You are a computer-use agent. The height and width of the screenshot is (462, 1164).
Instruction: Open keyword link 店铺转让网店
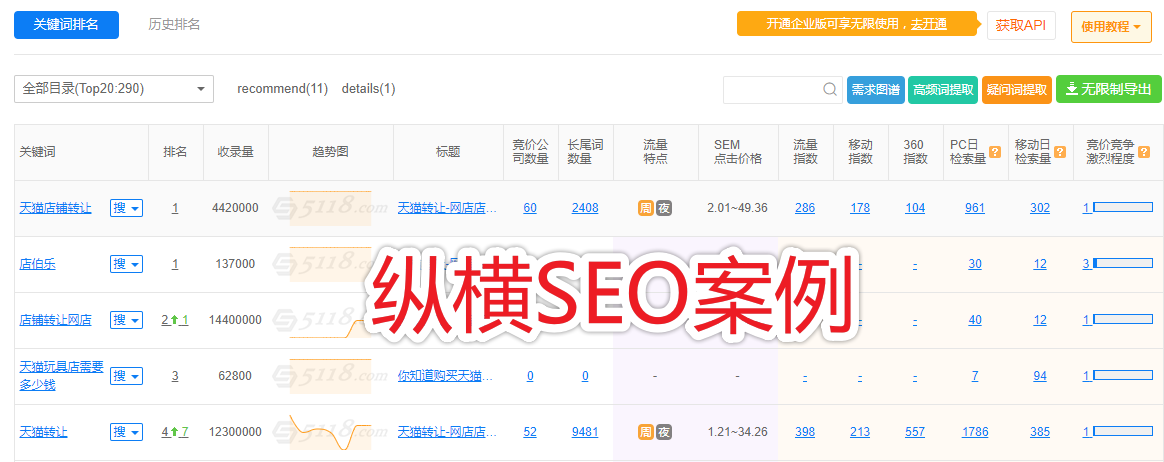point(56,320)
